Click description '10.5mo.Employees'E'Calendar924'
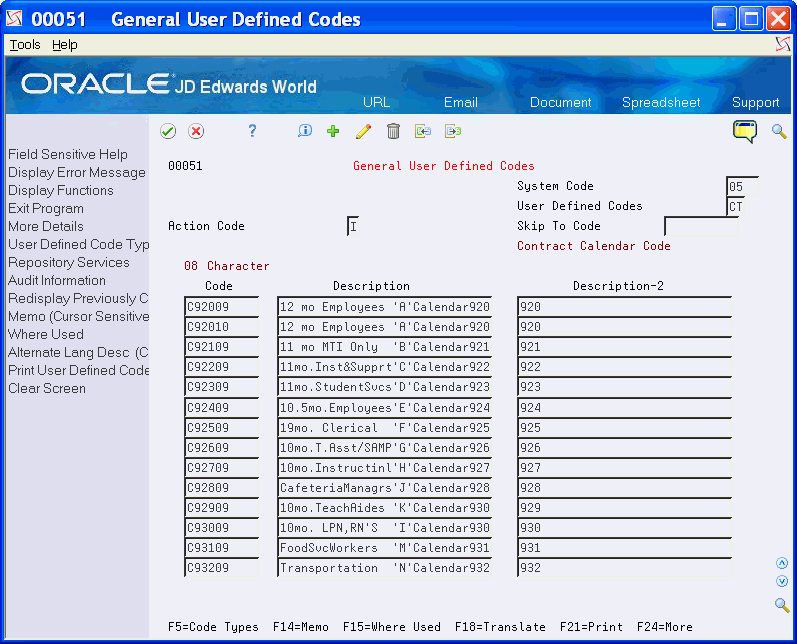The image size is (797, 644). click(x=385, y=408)
